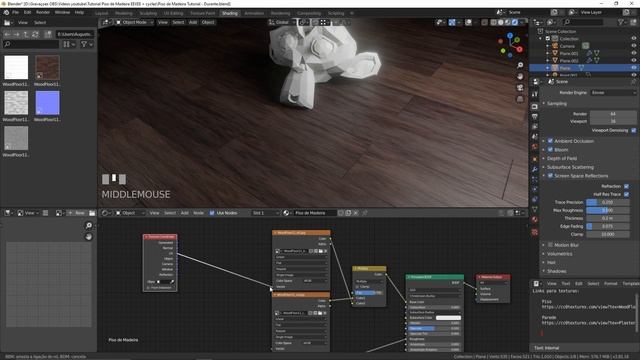This screenshot has width=640, height=360.
Task: Expand the Hair panel
Action: point(551,262)
